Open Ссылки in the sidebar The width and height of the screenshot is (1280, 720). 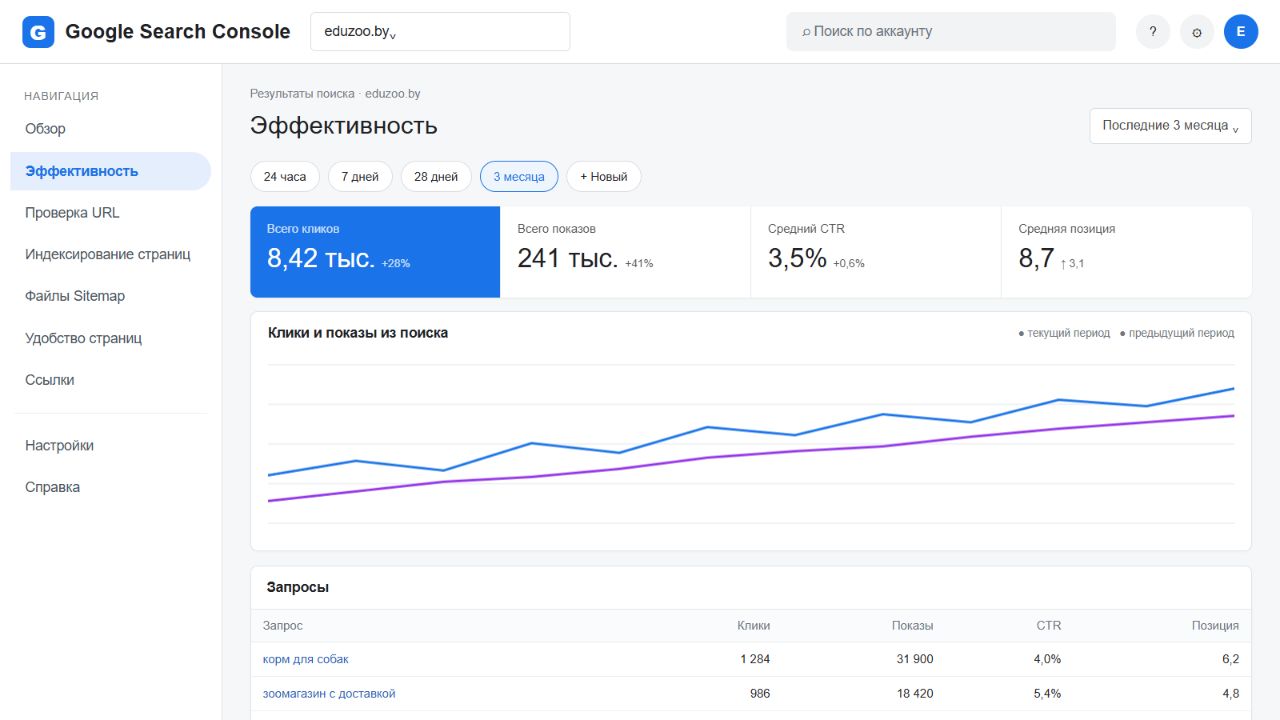pyautogui.click(x=110, y=381)
